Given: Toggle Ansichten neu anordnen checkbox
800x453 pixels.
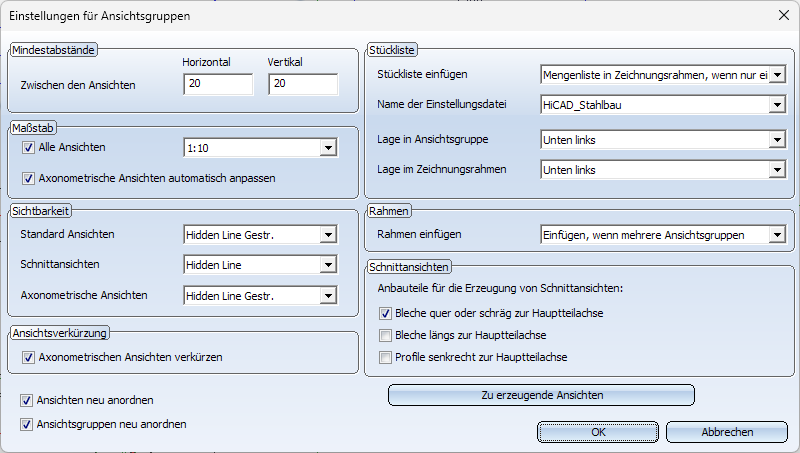Looking at the screenshot, I should 27,400.
